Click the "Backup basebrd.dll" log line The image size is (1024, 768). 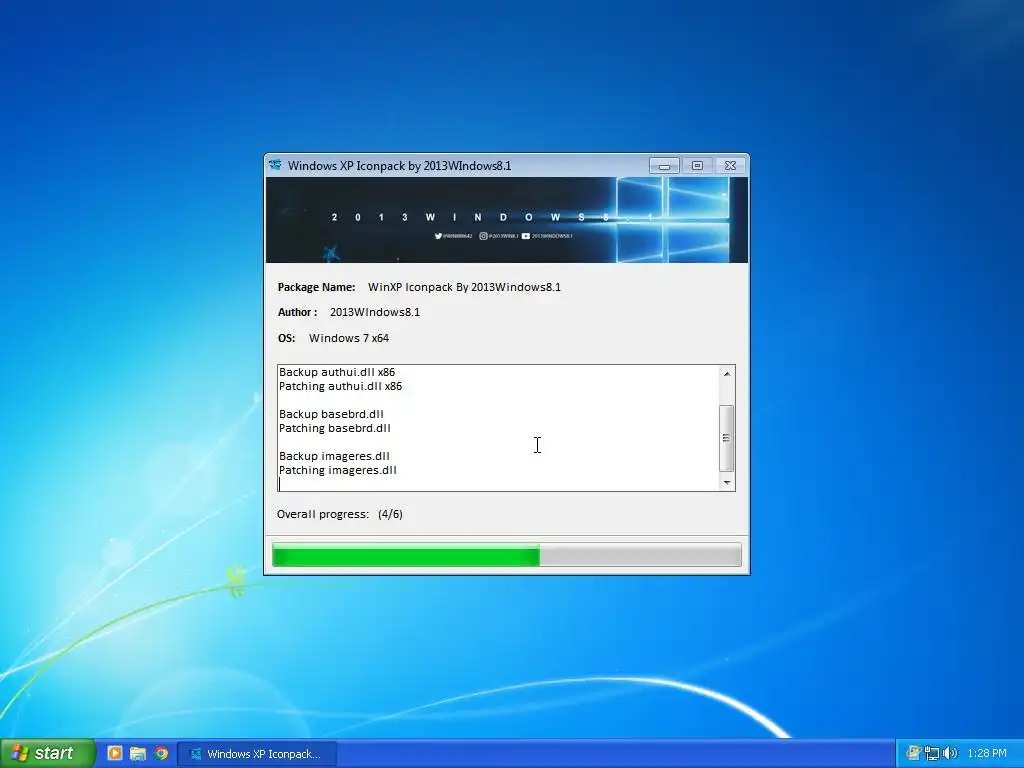(x=331, y=414)
